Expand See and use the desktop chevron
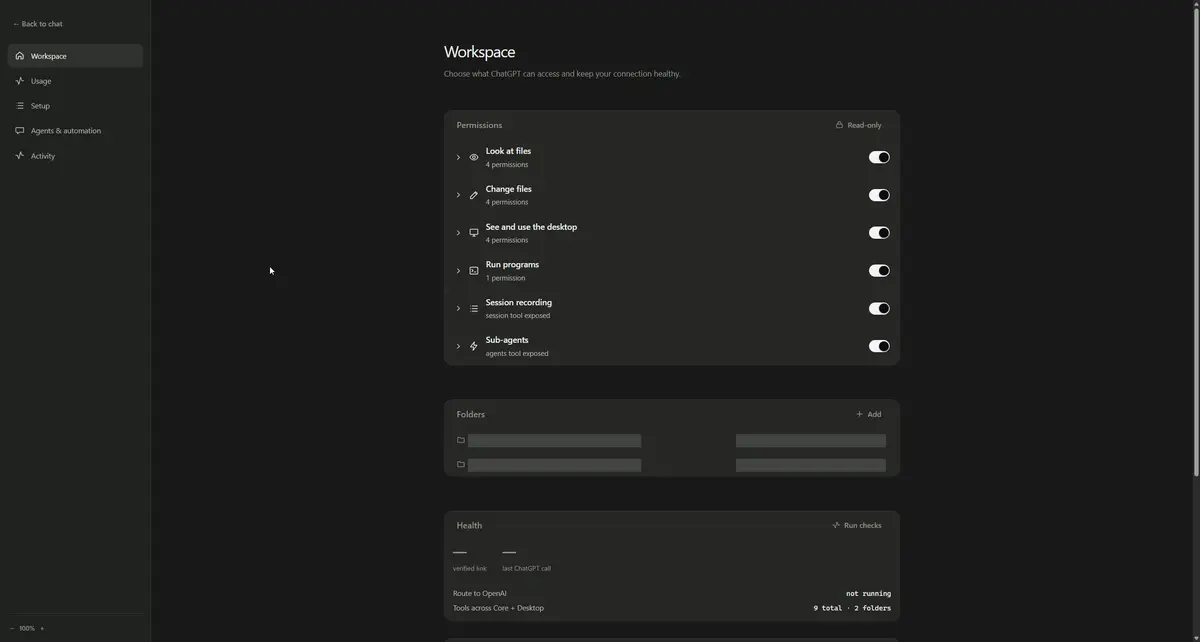 tap(458, 233)
